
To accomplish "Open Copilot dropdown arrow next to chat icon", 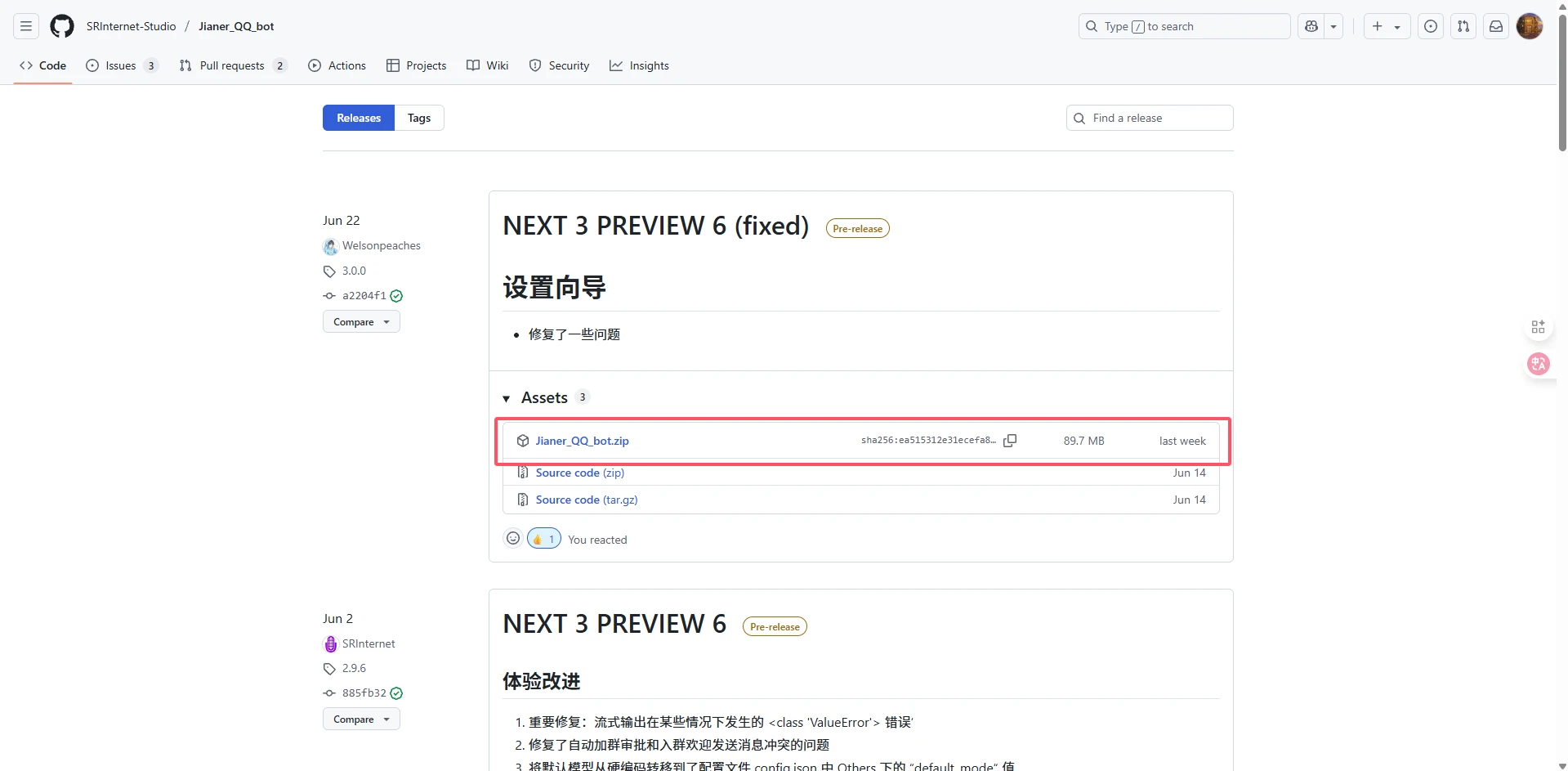I will [x=1333, y=26].
